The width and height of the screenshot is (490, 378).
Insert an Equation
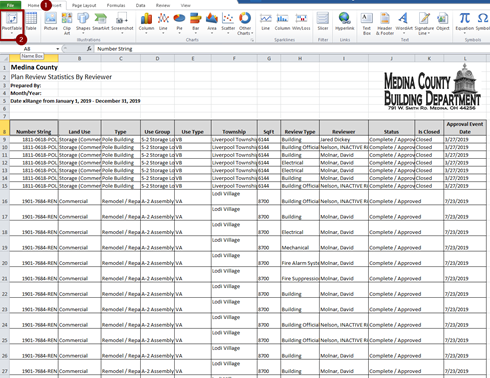pyautogui.click(x=465, y=23)
